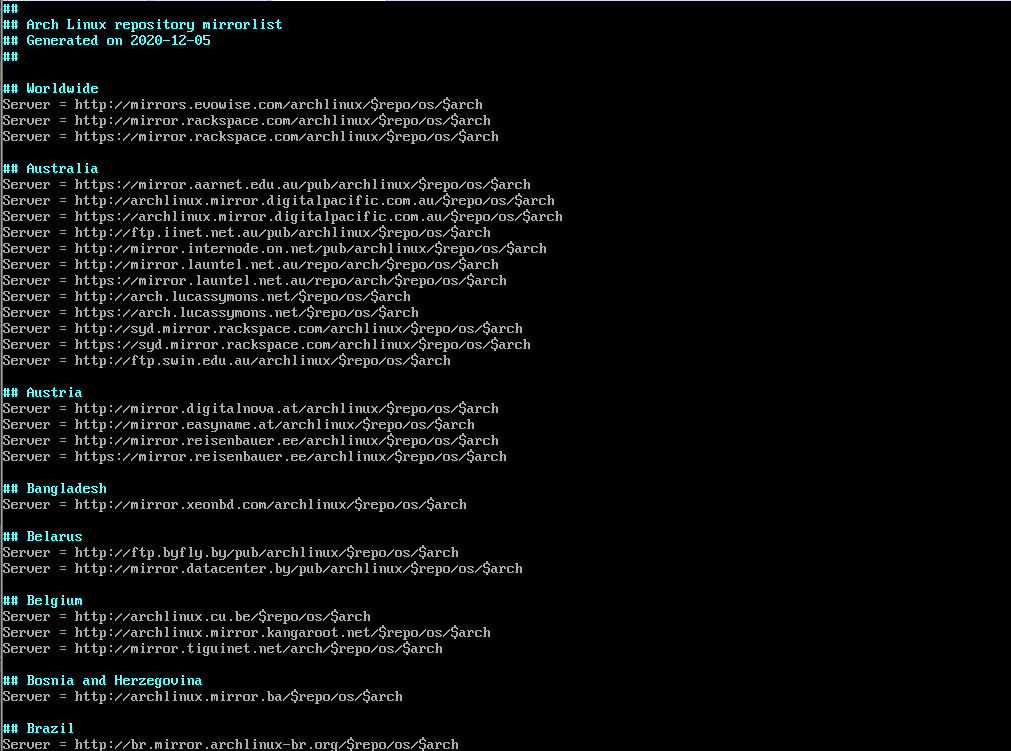Click the mirrors.evowise.com server line
The height and width of the screenshot is (751, 1011).
pyautogui.click(x=242, y=104)
